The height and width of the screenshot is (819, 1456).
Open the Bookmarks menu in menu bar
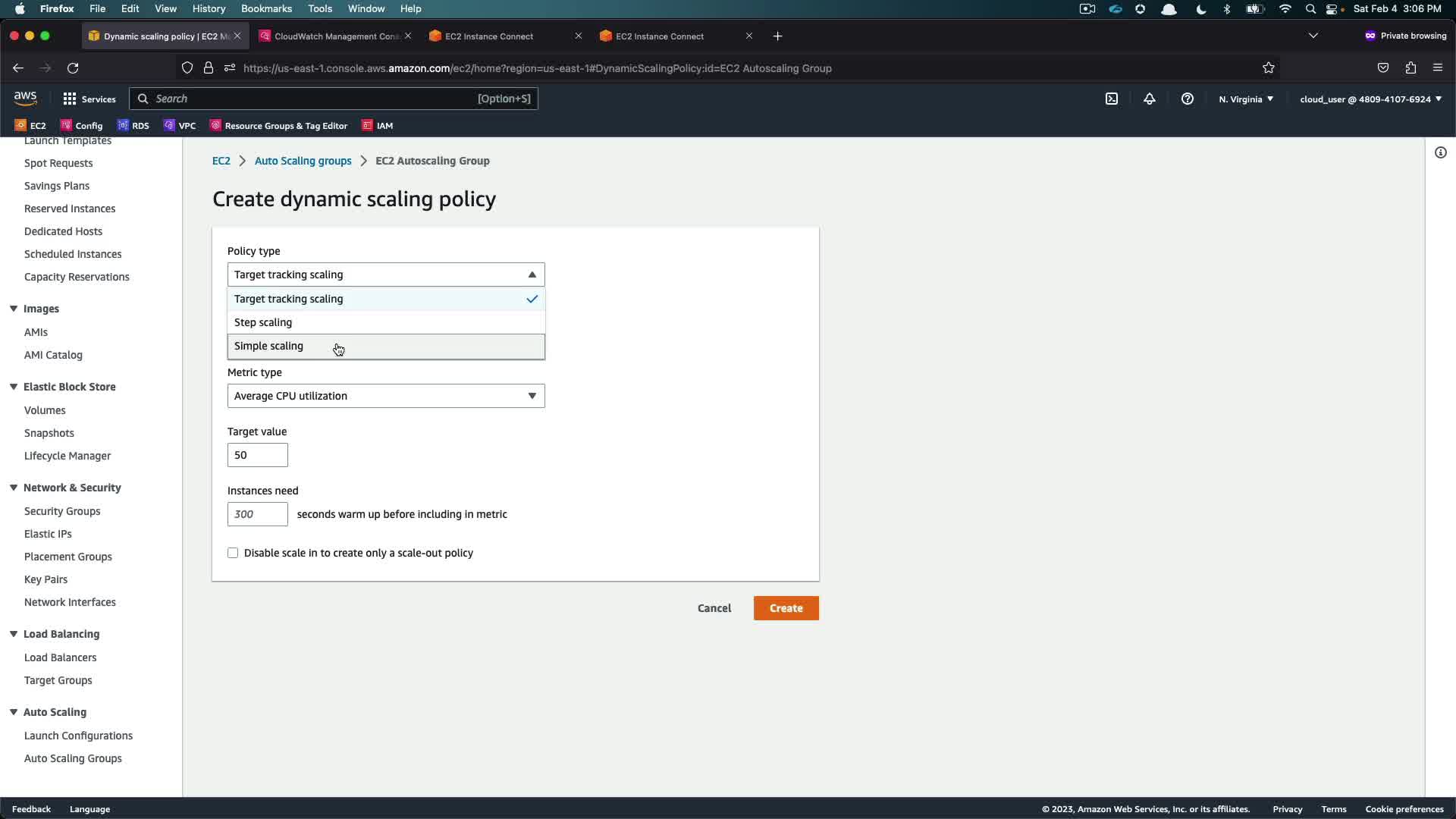(266, 8)
